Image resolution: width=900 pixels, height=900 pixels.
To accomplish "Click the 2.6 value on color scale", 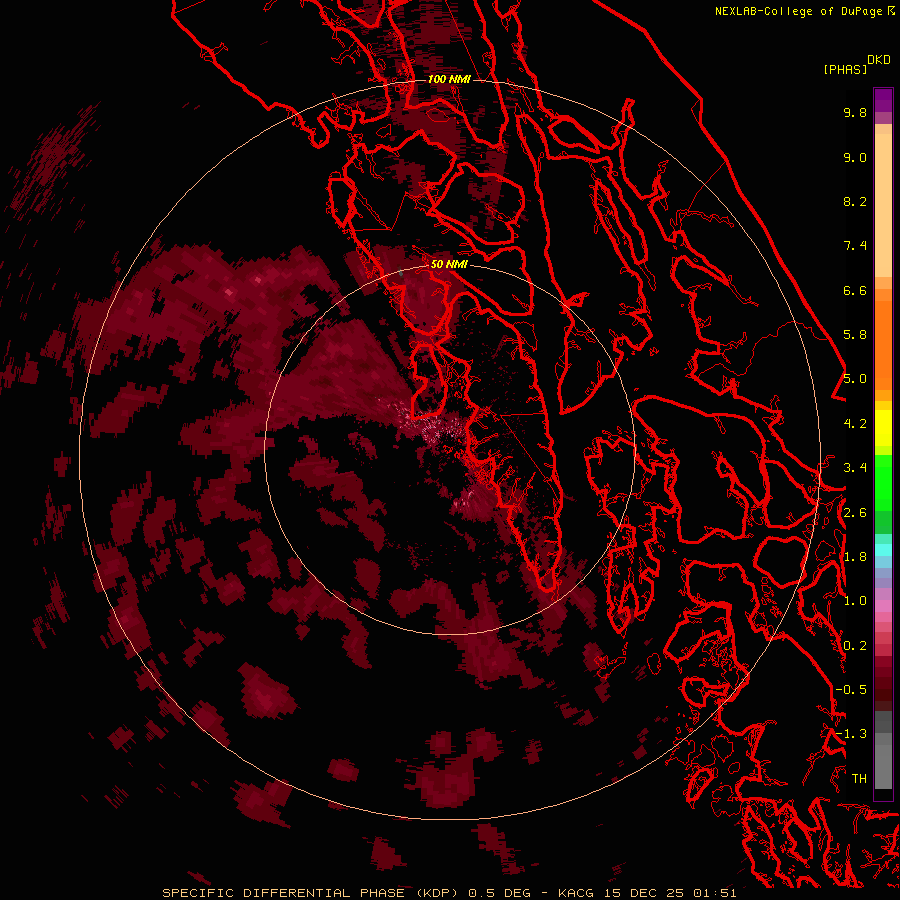I will 855,513.
